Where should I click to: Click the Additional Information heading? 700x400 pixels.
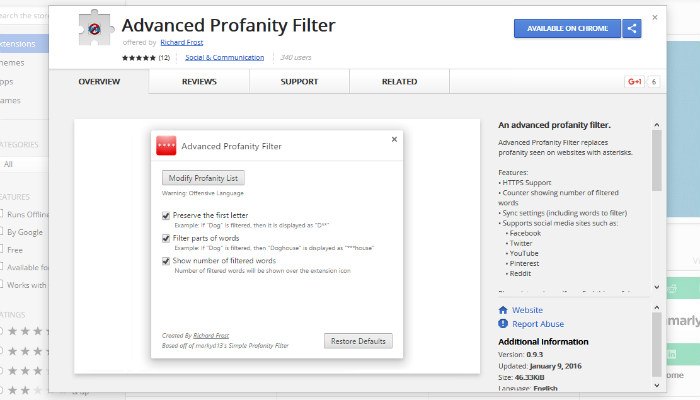(x=543, y=342)
